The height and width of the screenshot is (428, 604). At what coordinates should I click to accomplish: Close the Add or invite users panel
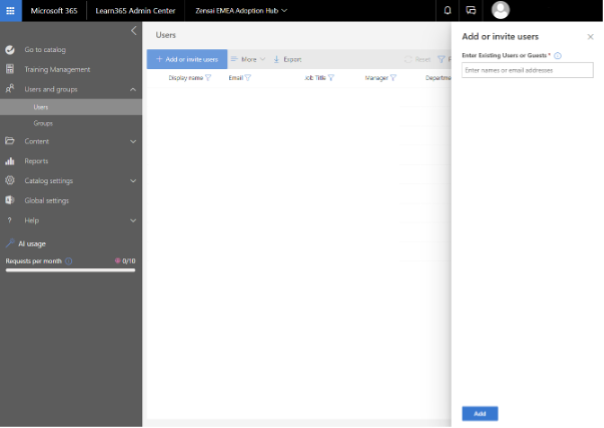pos(590,37)
